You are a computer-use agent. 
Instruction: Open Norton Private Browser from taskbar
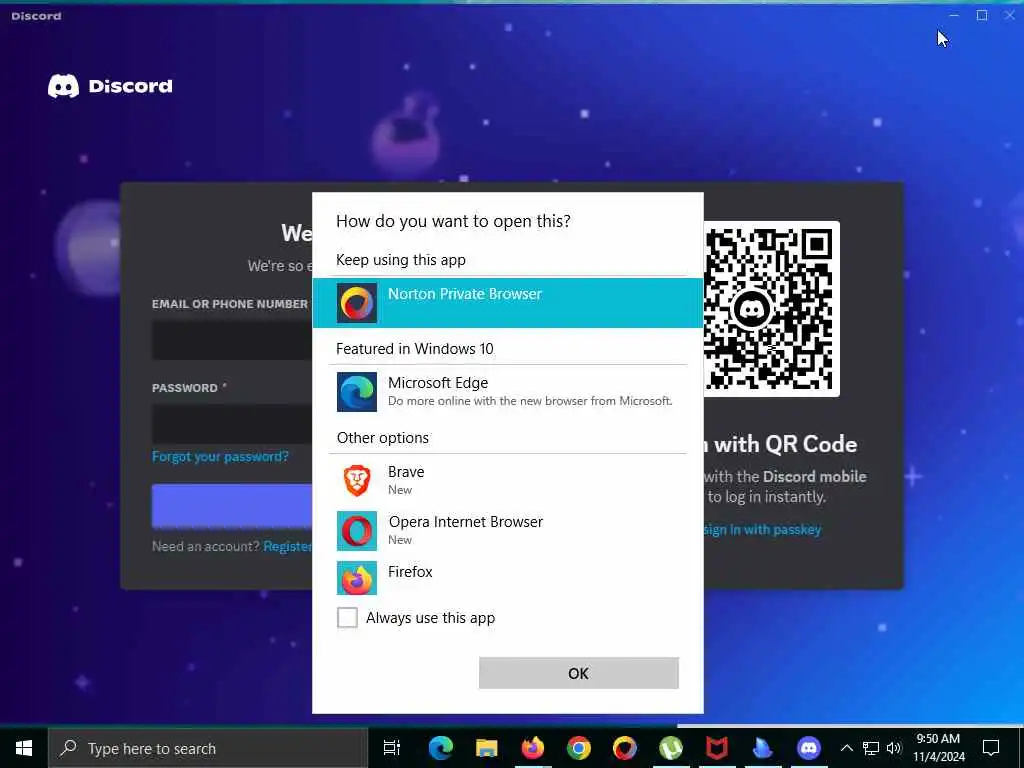[625, 748]
